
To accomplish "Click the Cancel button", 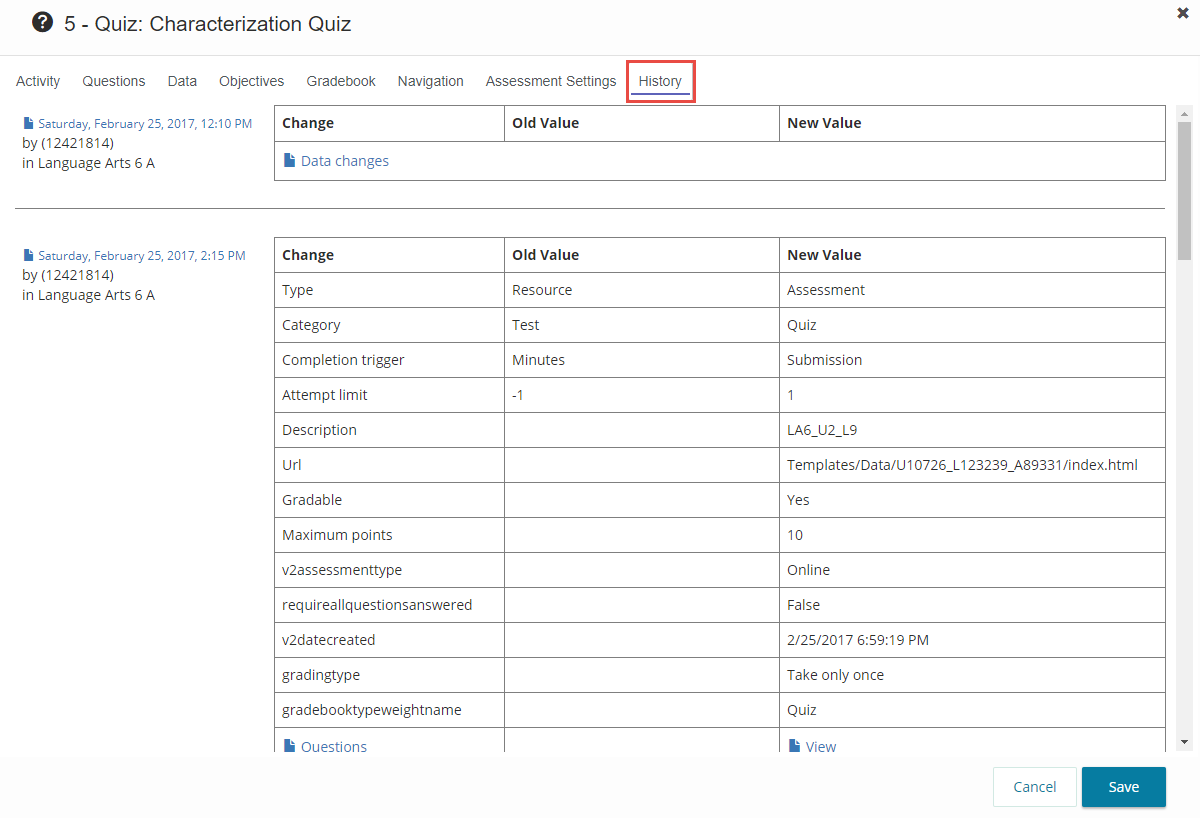I will [x=1034, y=787].
